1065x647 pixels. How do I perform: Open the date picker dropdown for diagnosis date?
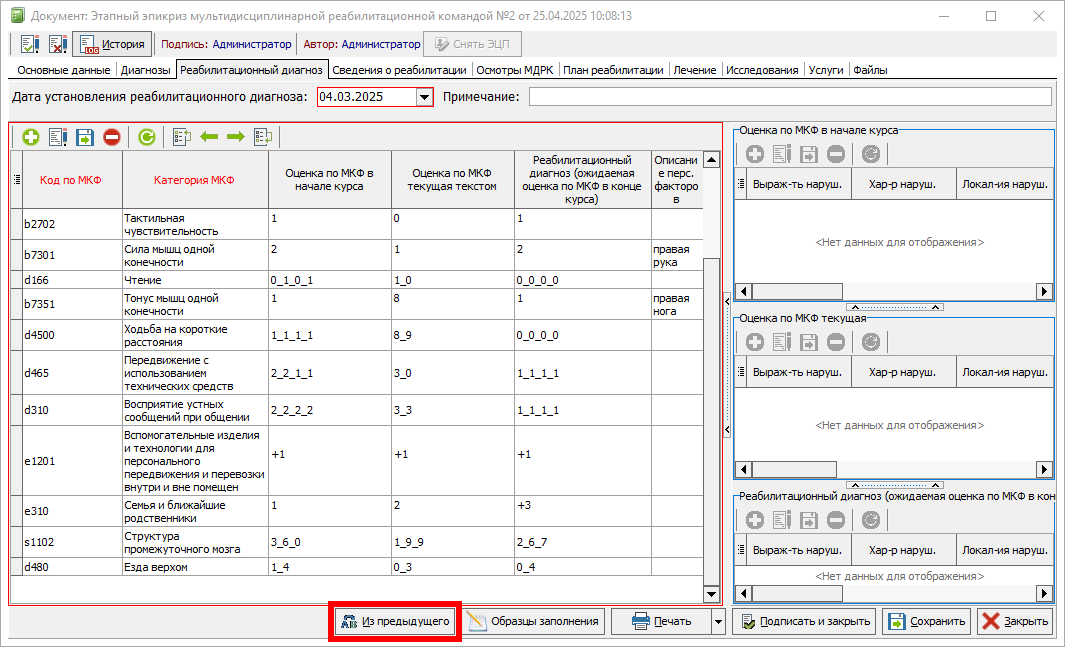[x=425, y=97]
